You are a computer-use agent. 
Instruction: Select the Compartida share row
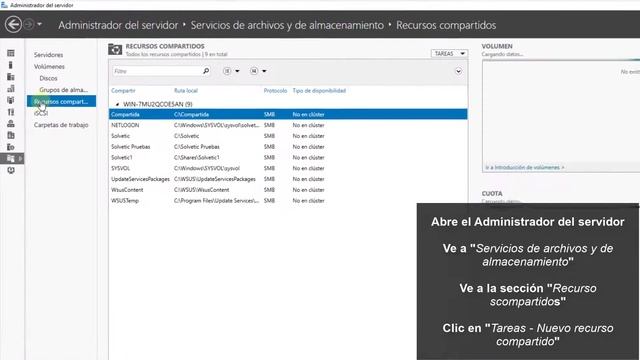(x=288, y=114)
